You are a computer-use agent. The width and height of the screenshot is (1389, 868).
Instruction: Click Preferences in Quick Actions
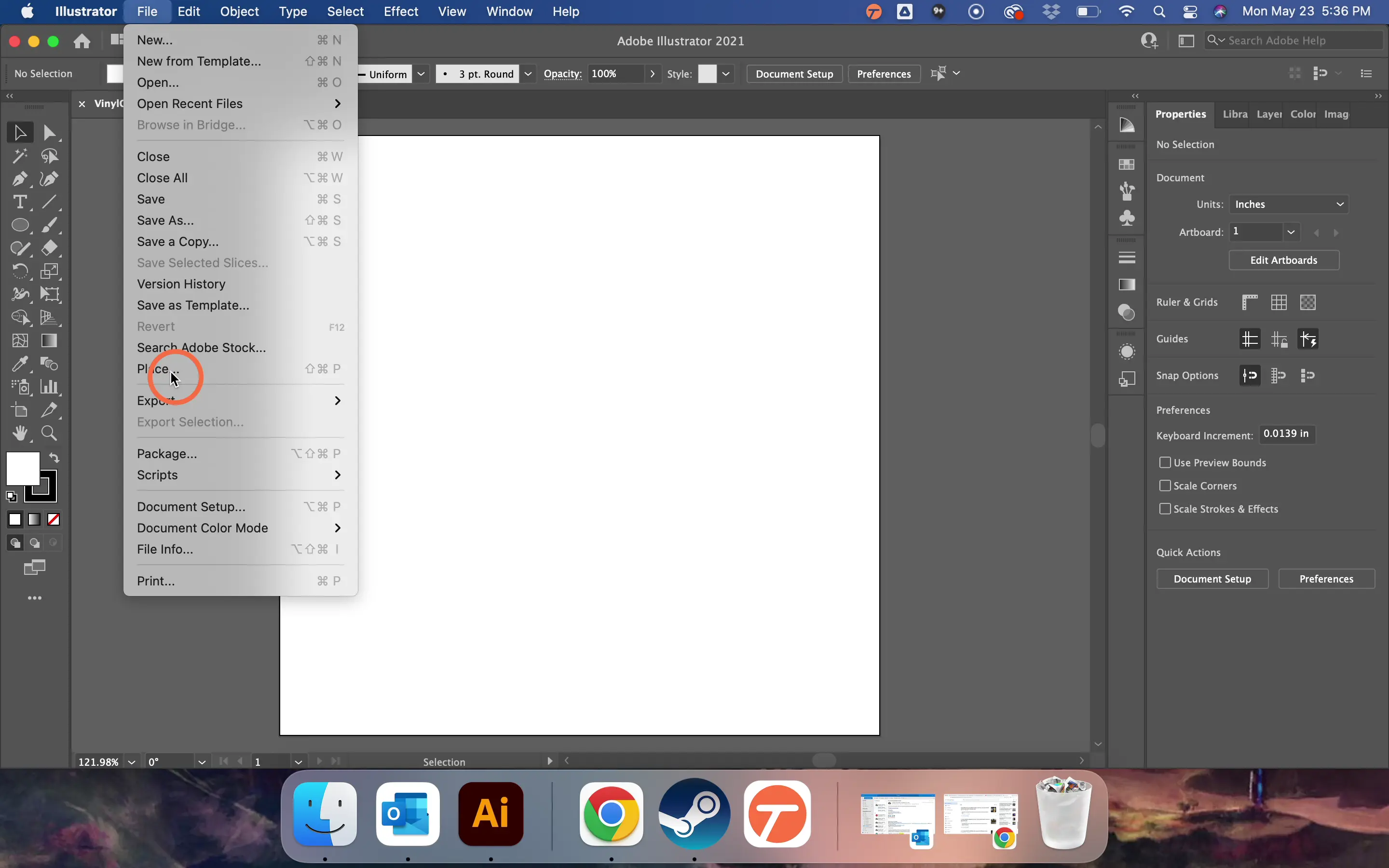coord(1326,579)
